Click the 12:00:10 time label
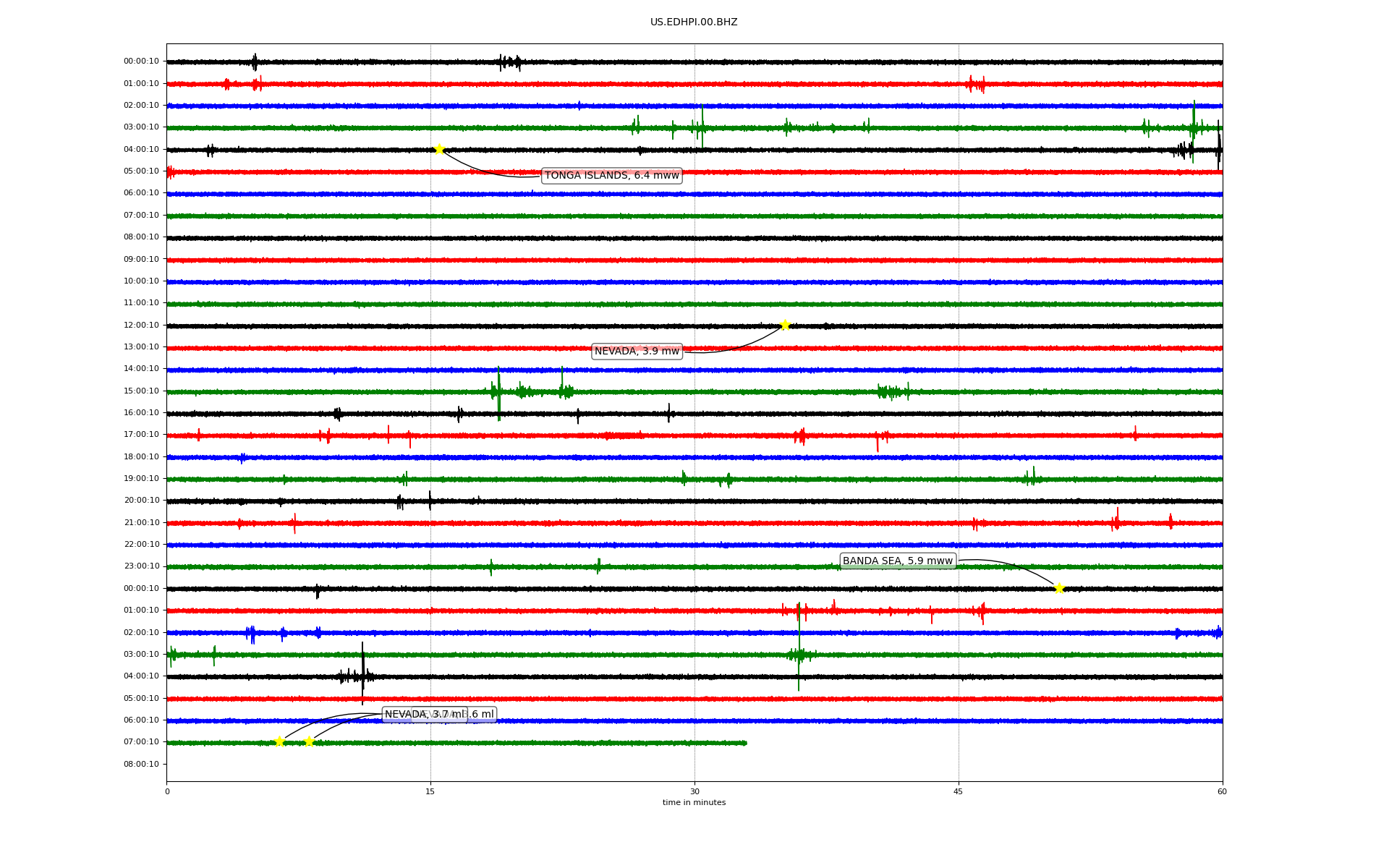This screenshot has width=1389, height=868. click(141, 325)
